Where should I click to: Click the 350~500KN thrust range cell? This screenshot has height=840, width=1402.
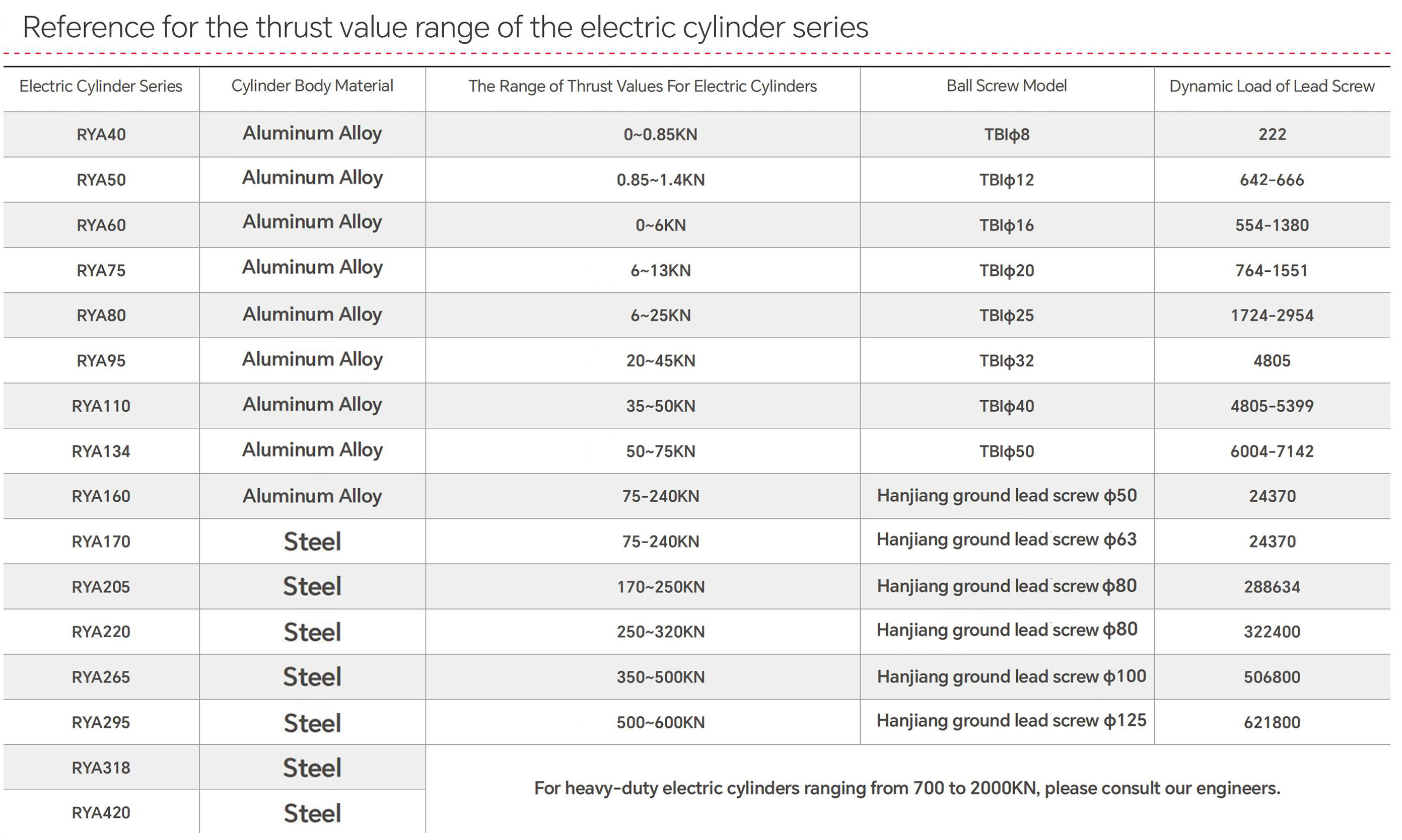coord(660,677)
